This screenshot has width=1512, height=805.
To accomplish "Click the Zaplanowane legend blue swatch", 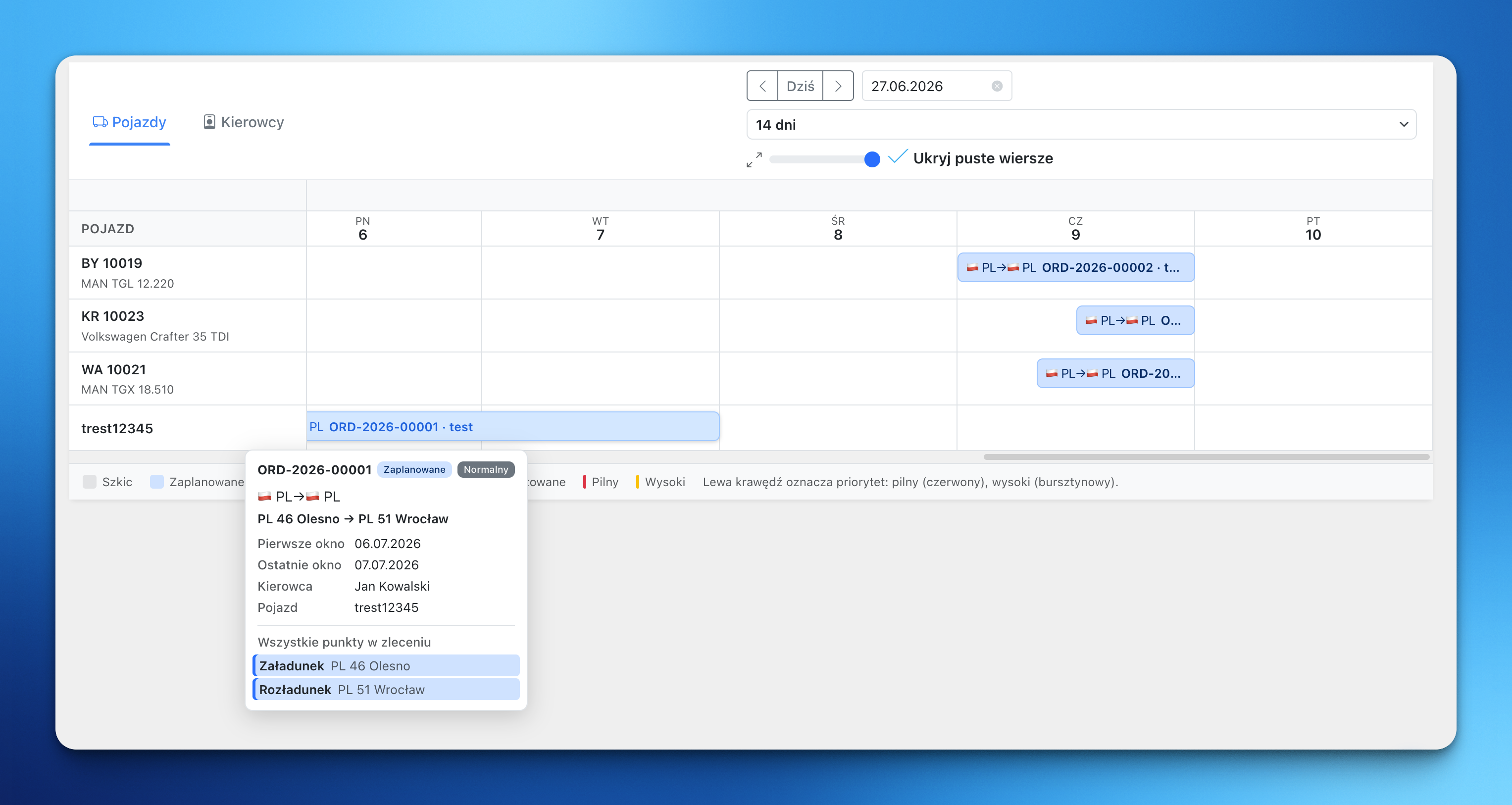I will click(157, 482).
